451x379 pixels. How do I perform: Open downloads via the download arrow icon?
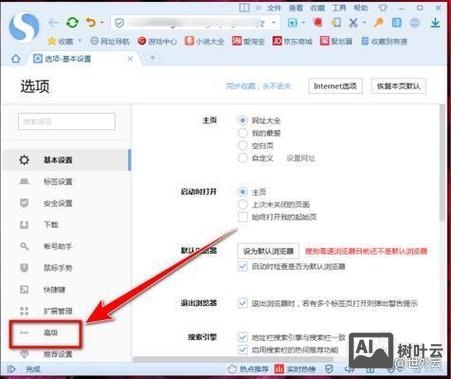(435, 23)
